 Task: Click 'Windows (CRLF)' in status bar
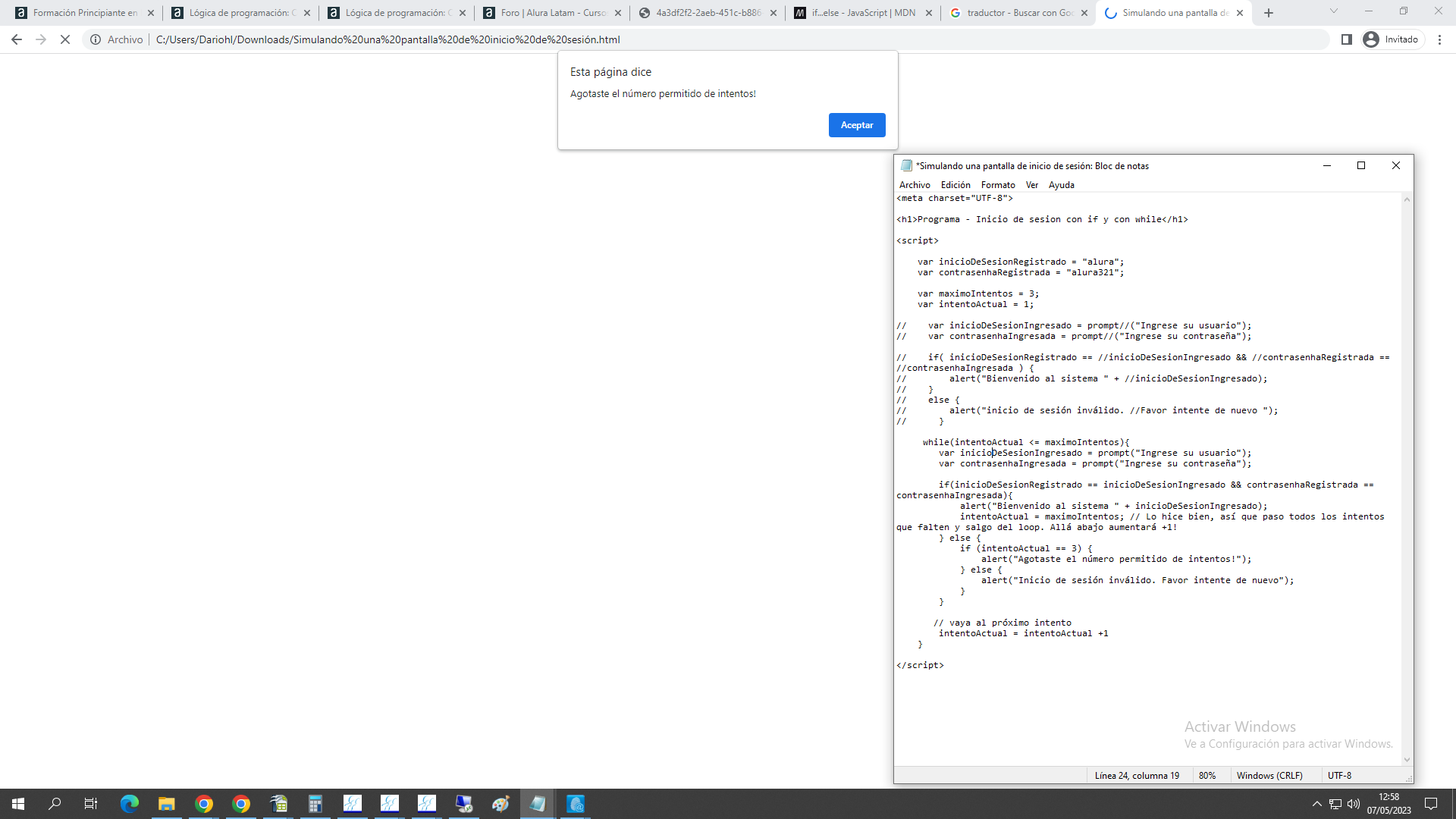click(x=1269, y=776)
